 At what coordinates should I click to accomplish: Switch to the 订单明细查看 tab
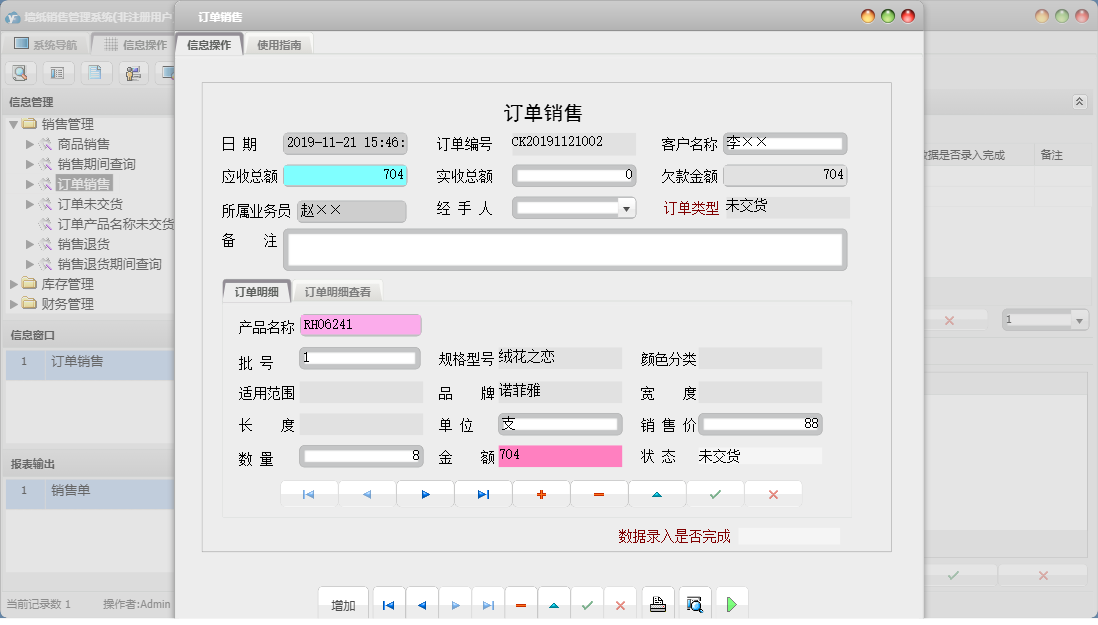pyautogui.click(x=339, y=291)
